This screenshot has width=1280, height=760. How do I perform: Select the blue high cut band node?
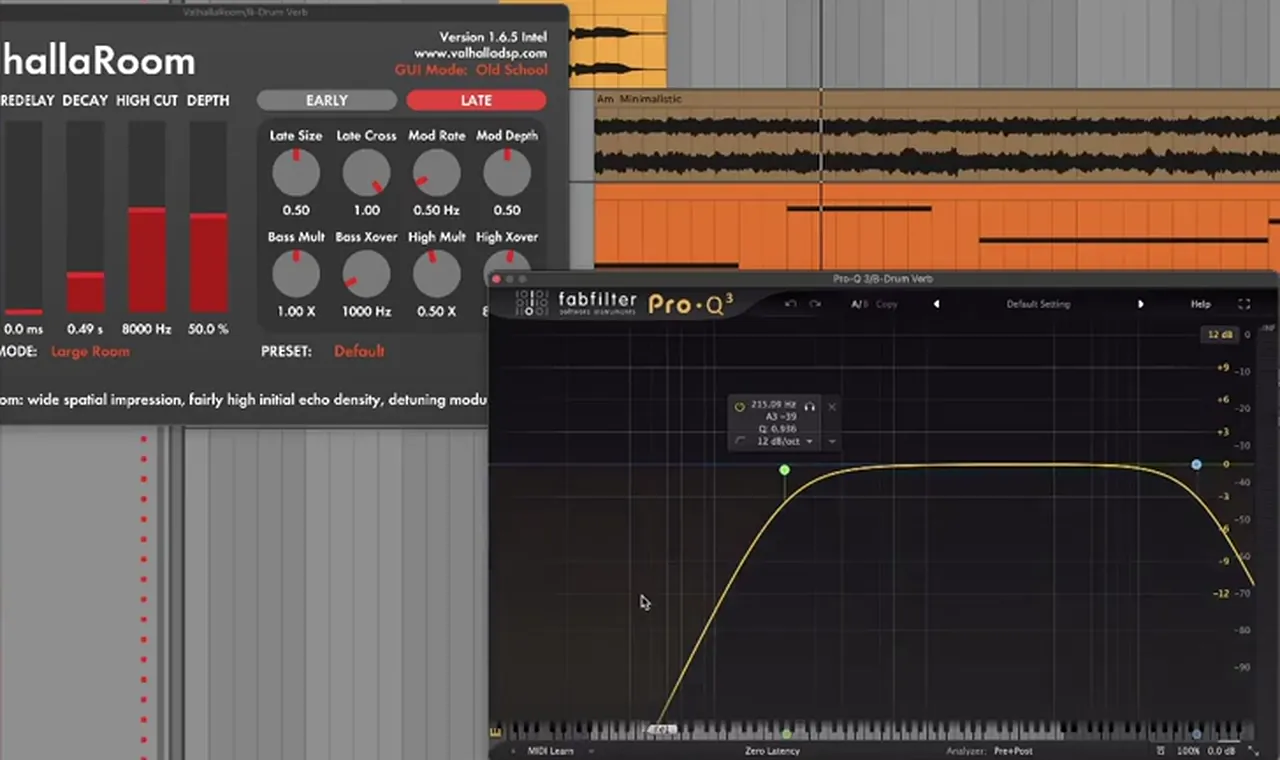coord(1197,465)
